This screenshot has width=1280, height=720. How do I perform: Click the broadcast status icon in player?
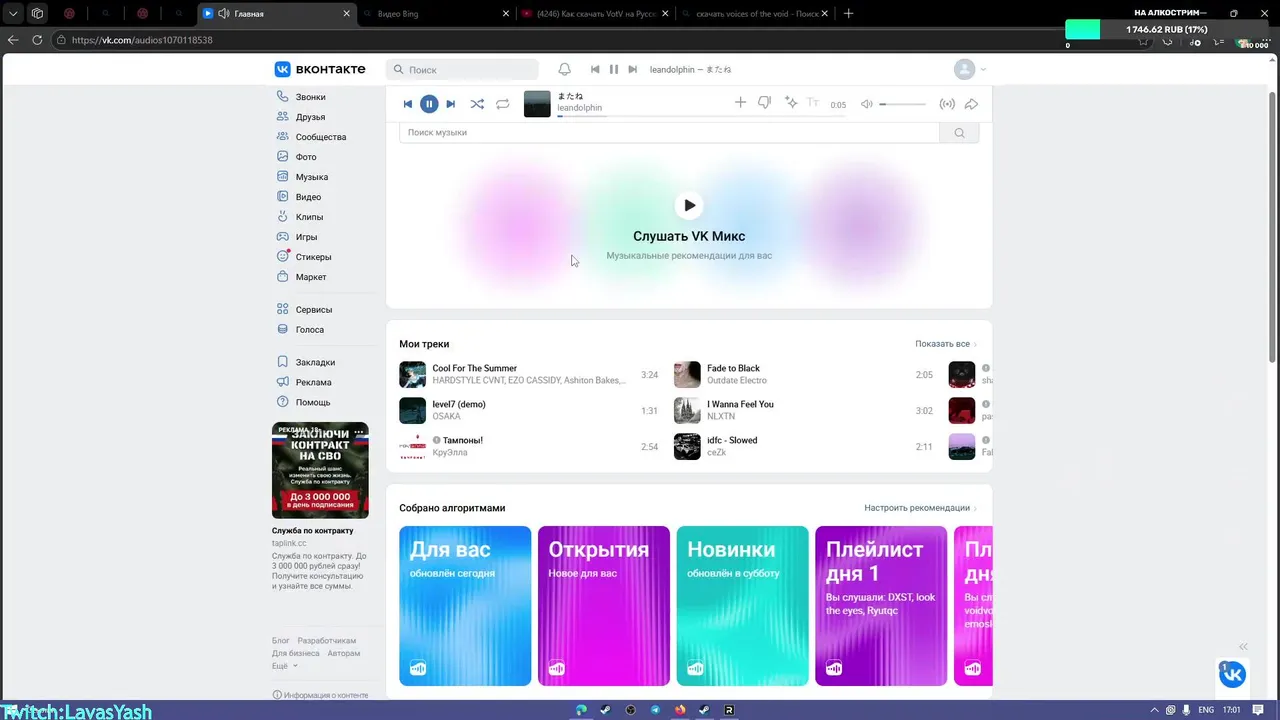click(947, 104)
